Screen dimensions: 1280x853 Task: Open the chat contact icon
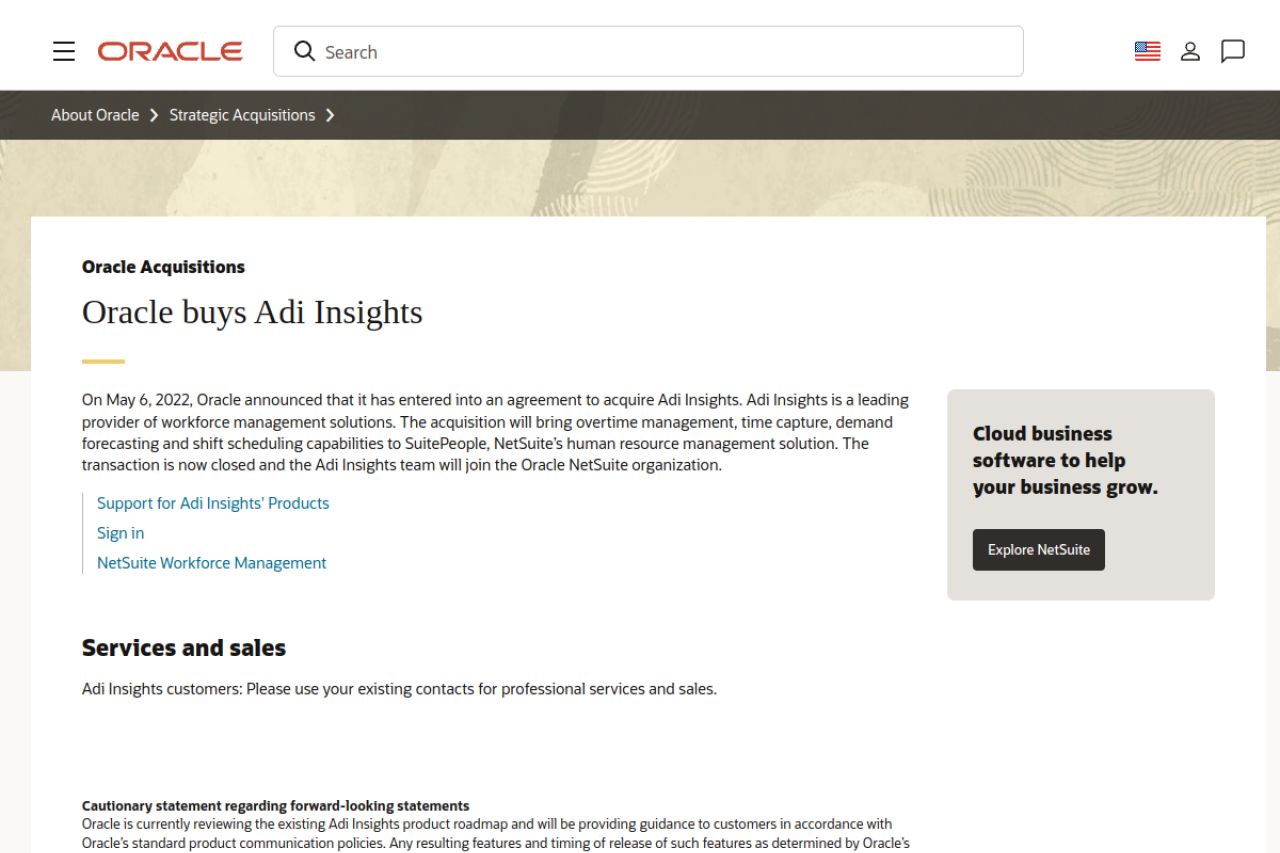tap(1233, 51)
